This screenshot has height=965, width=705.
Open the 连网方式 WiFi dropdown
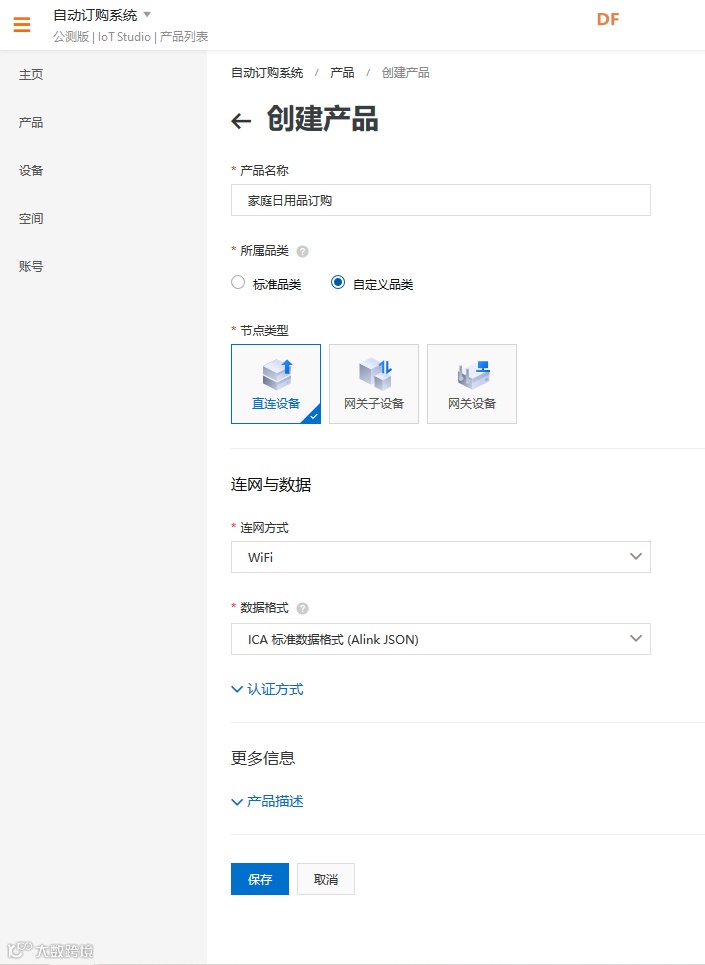coord(440,557)
